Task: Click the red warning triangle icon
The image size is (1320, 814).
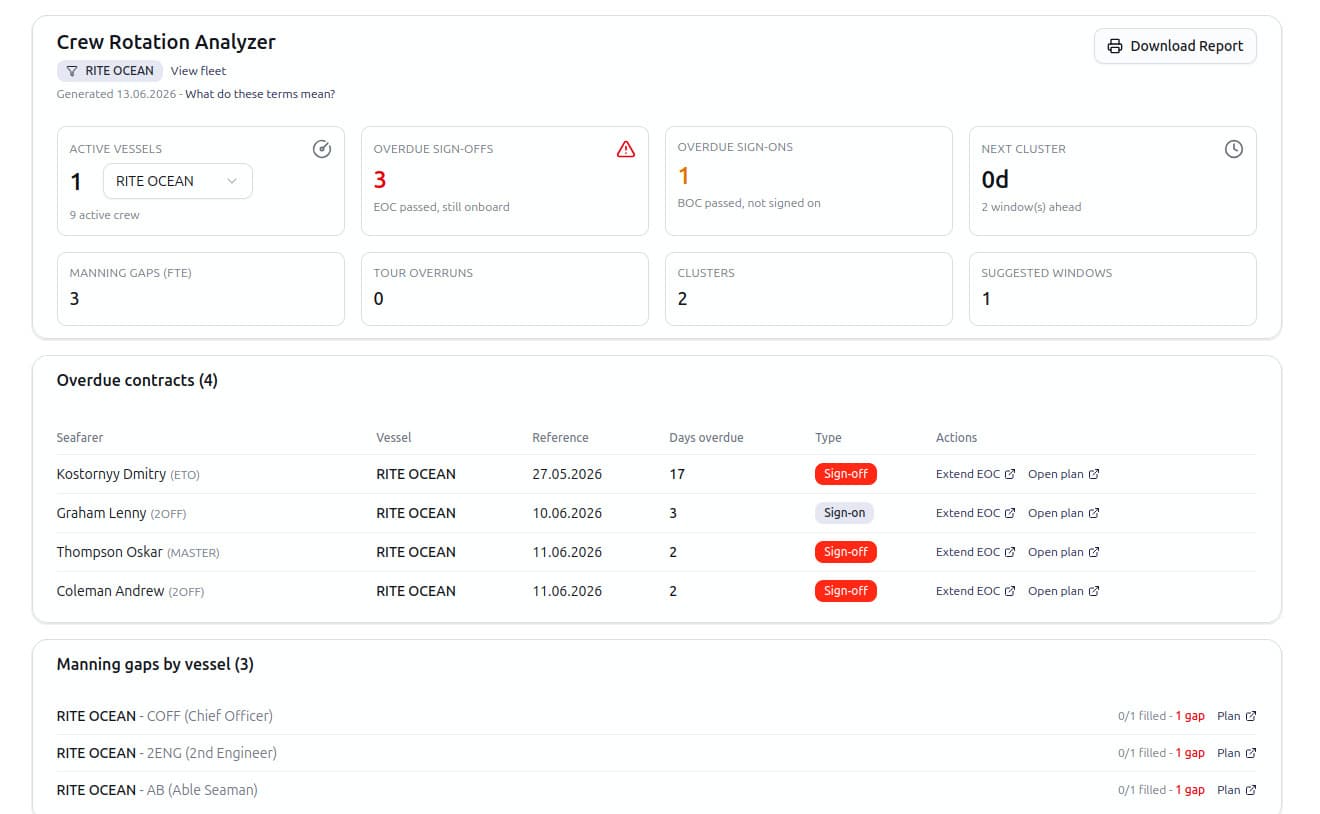Action: tap(626, 149)
